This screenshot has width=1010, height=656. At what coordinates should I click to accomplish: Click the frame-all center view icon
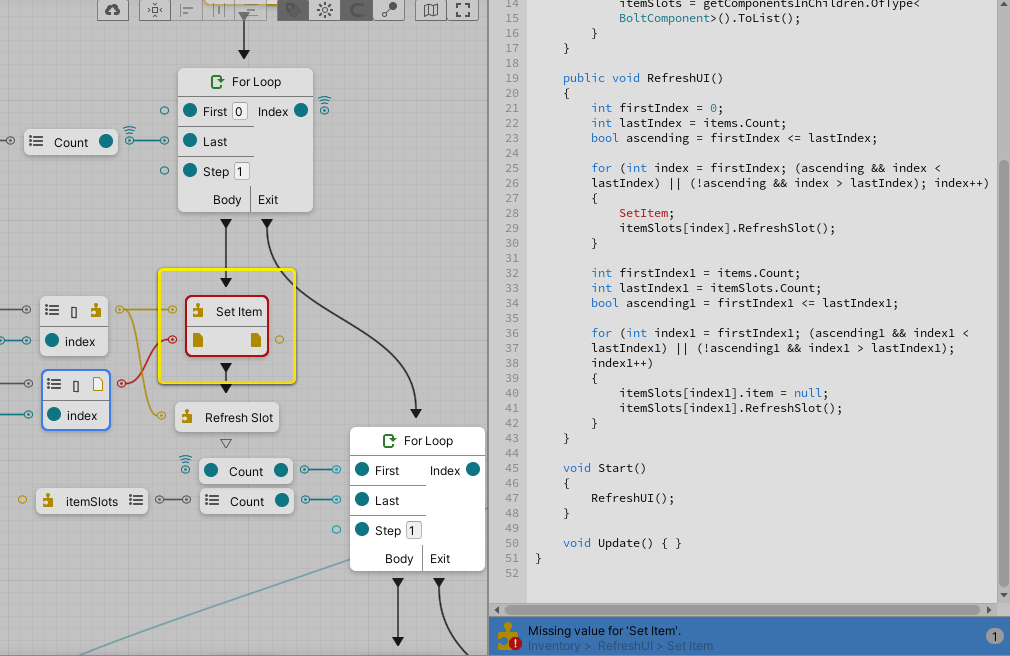coord(154,10)
